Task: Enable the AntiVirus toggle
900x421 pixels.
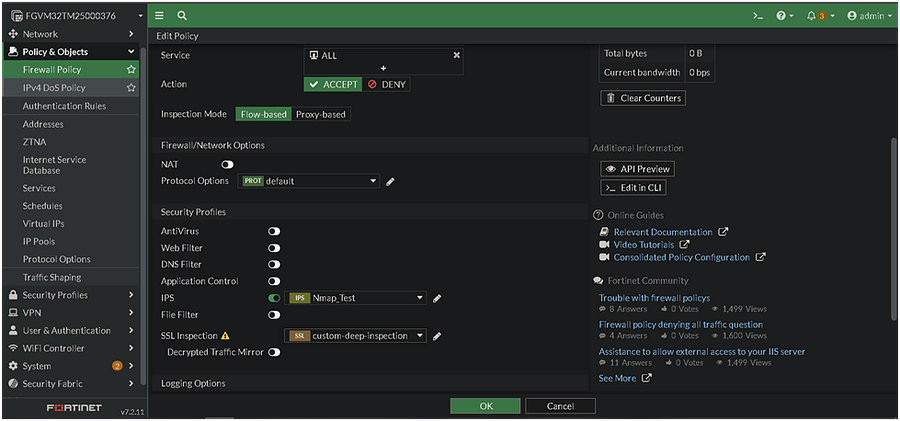Action: (274, 231)
